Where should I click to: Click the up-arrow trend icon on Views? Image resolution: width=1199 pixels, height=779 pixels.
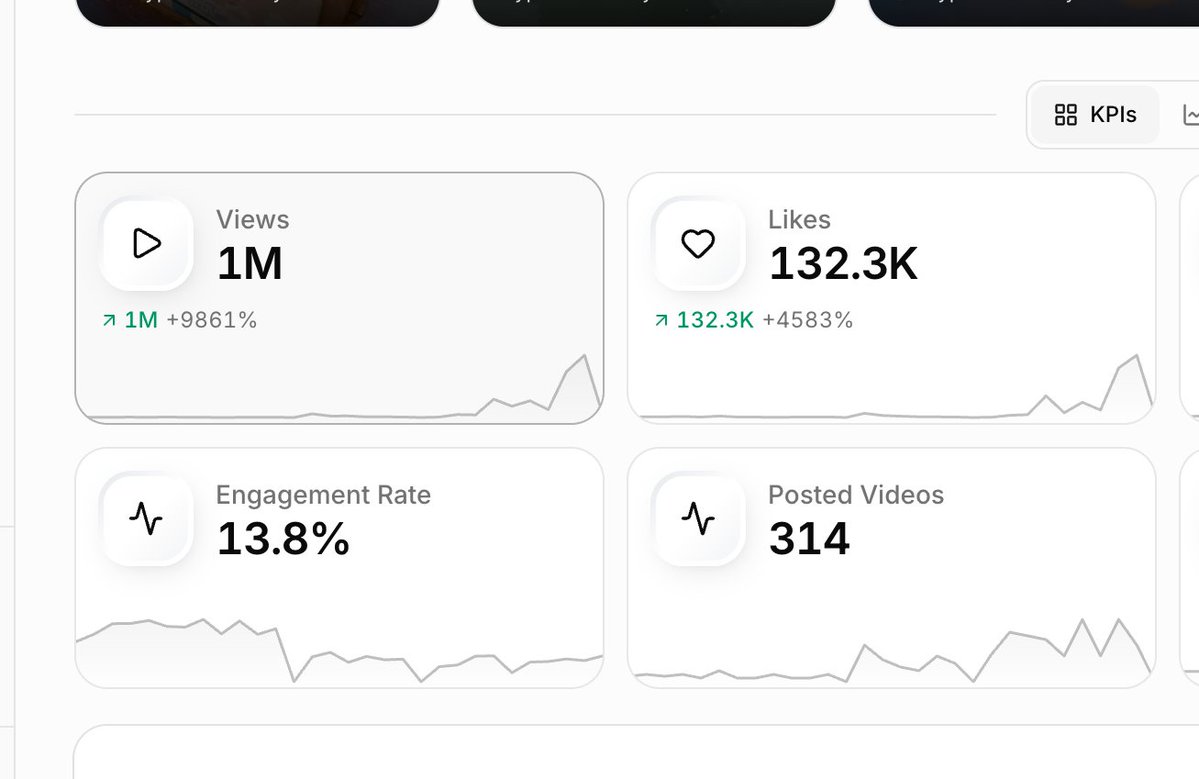pos(109,320)
